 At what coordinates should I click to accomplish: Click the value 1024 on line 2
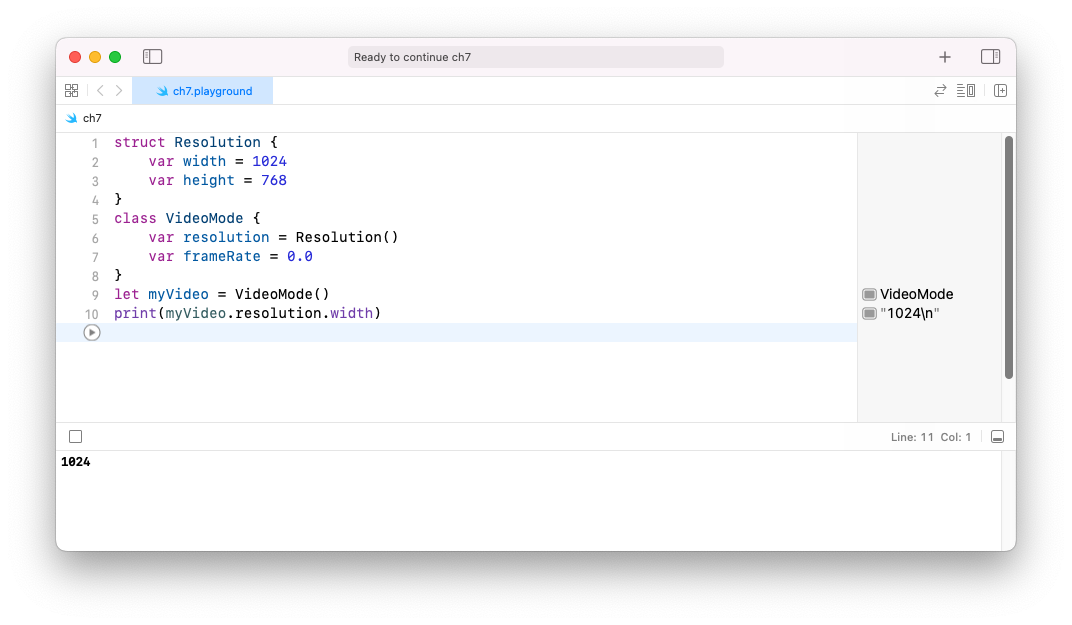269,161
